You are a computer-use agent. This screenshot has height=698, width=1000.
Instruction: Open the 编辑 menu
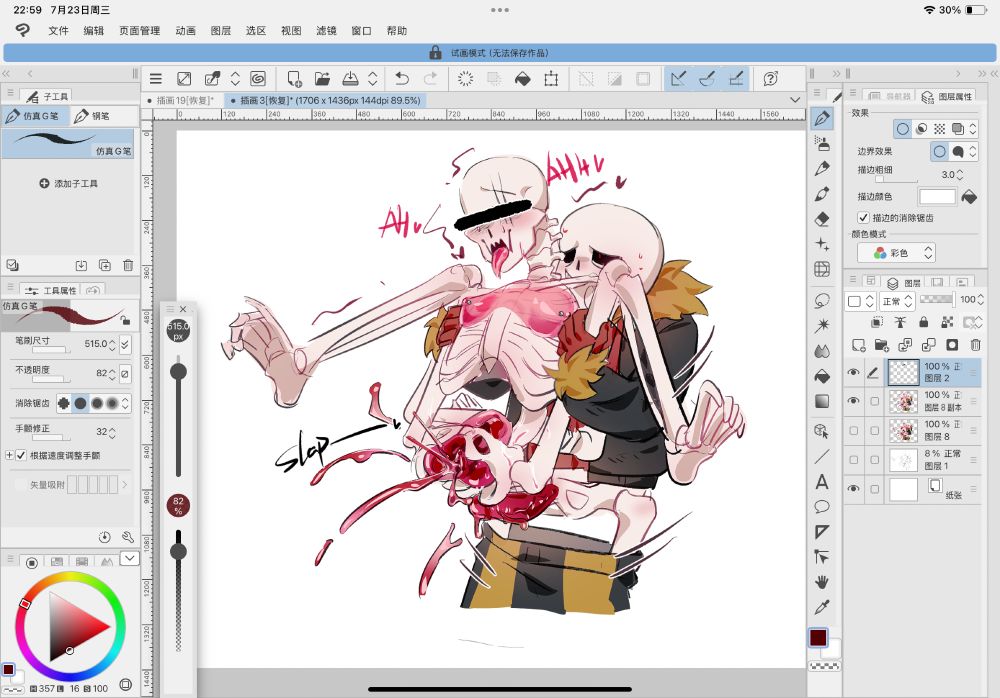[x=93, y=31]
